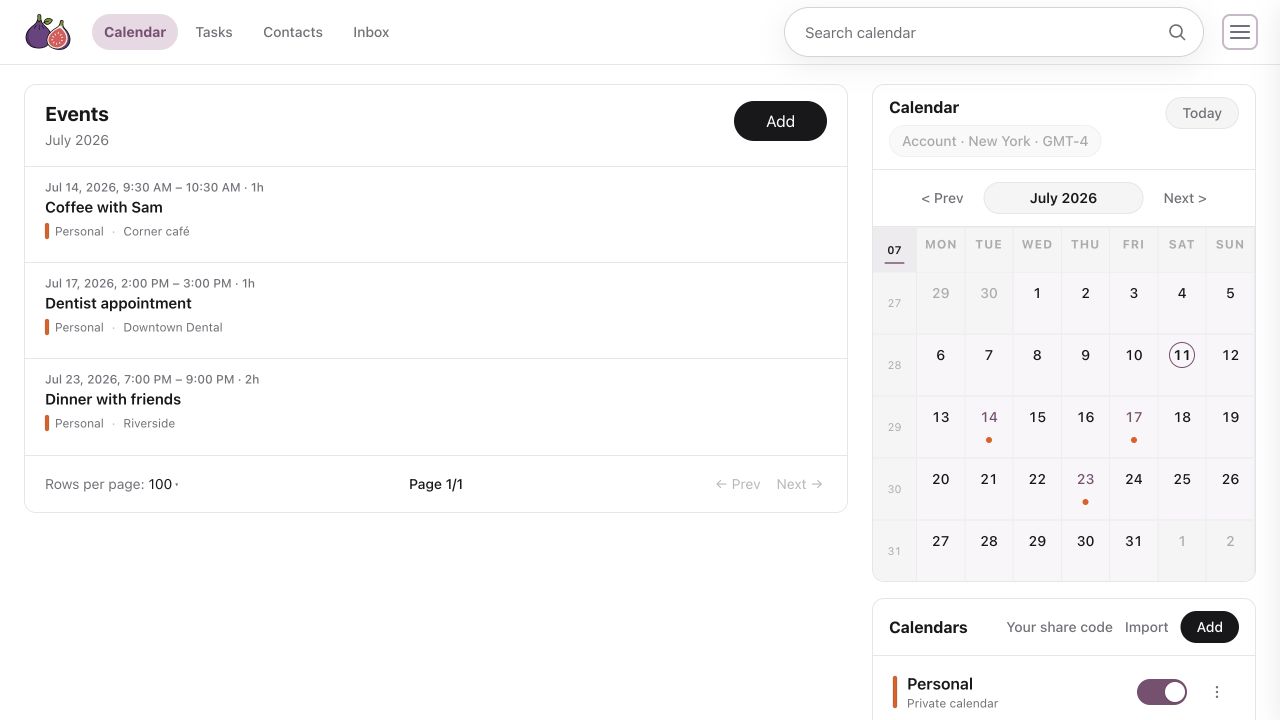Viewport: 1280px width, 720px height.
Task: Click the 07 month indicator cell
Action: point(894,250)
